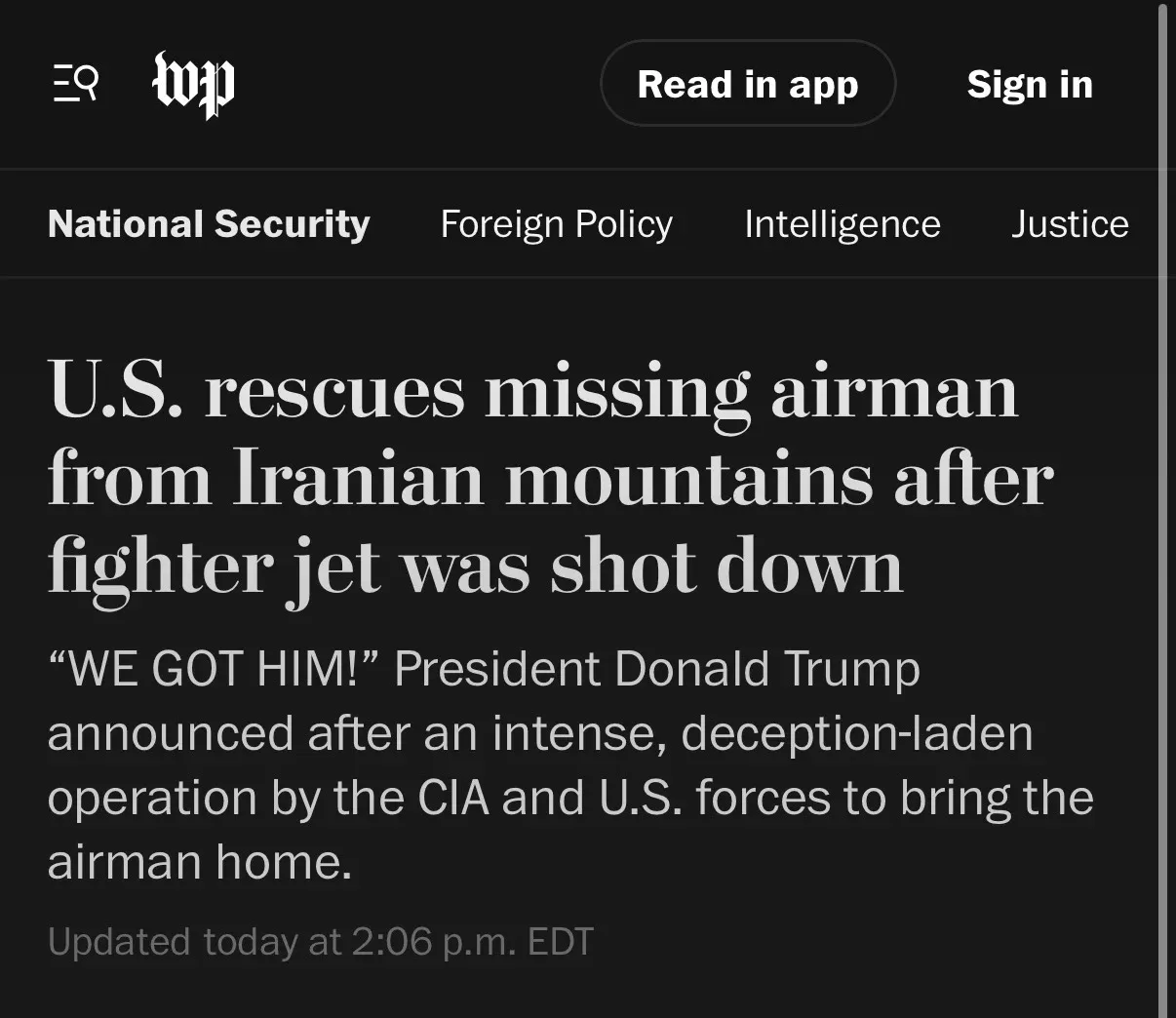Click the "WE GOT HIM!" quote text

[x=213, y=670]
